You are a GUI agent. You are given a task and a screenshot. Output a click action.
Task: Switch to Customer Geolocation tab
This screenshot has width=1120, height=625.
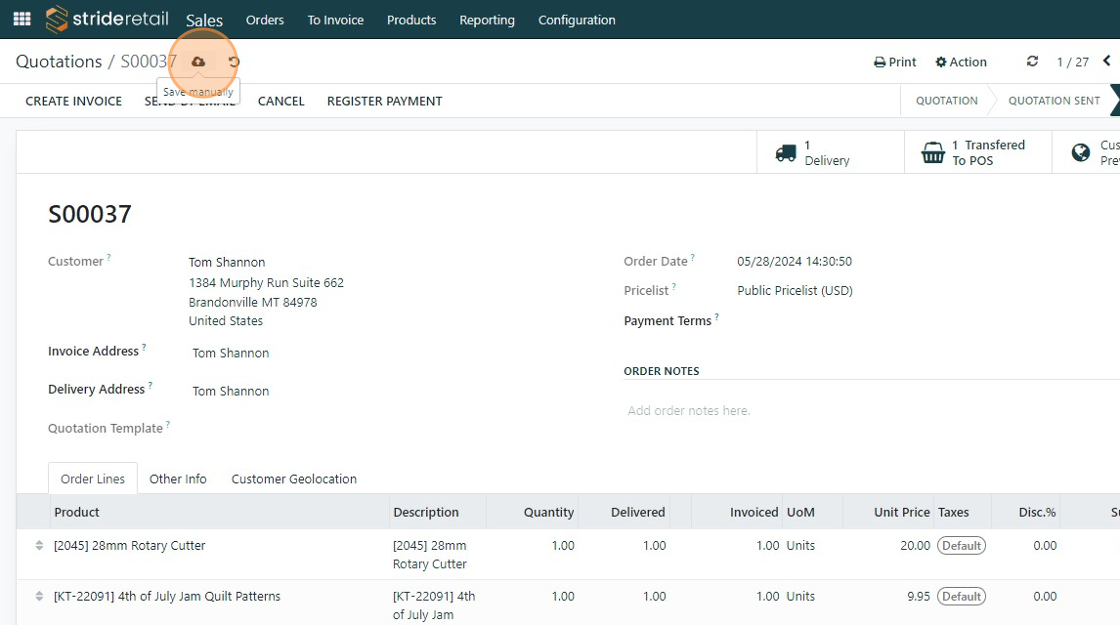(294, 479)
